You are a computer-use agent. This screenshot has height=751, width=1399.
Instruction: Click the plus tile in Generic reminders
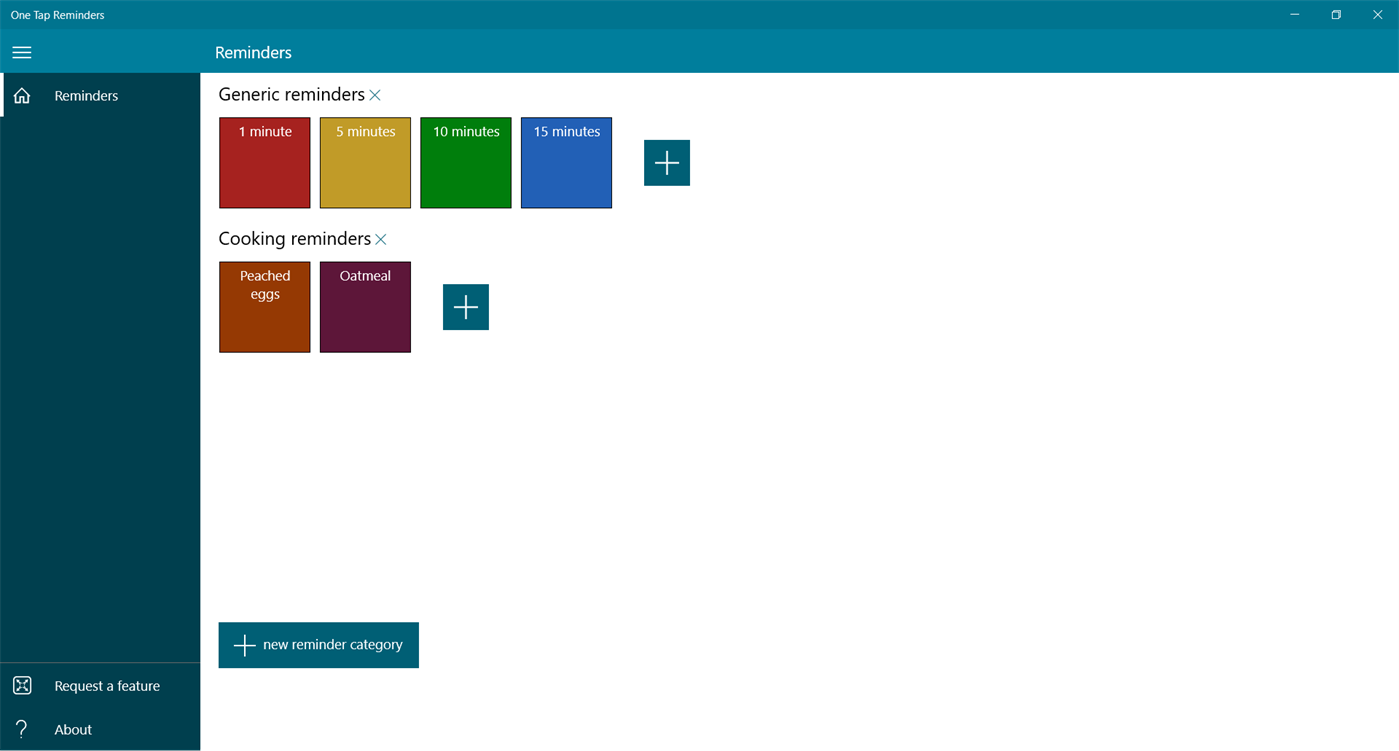[x=666, y=162]
